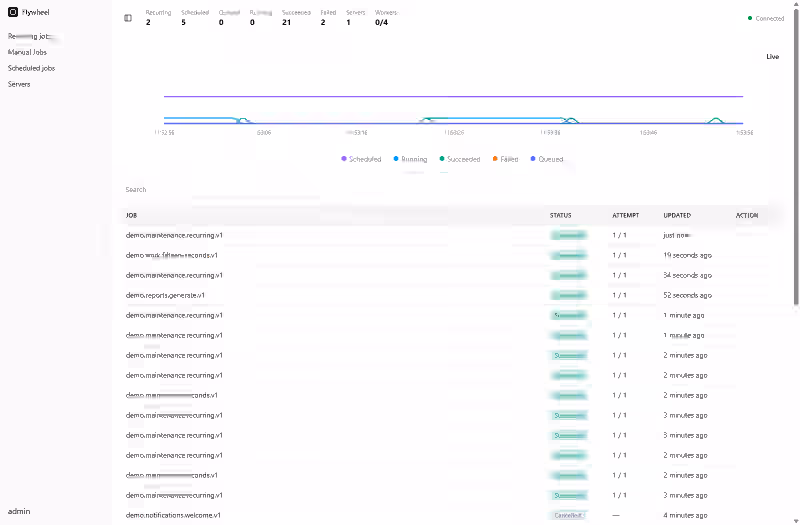Click the Succeeded count of 21
The height and width of the screenshot is (525, 800).
[296, 17]
